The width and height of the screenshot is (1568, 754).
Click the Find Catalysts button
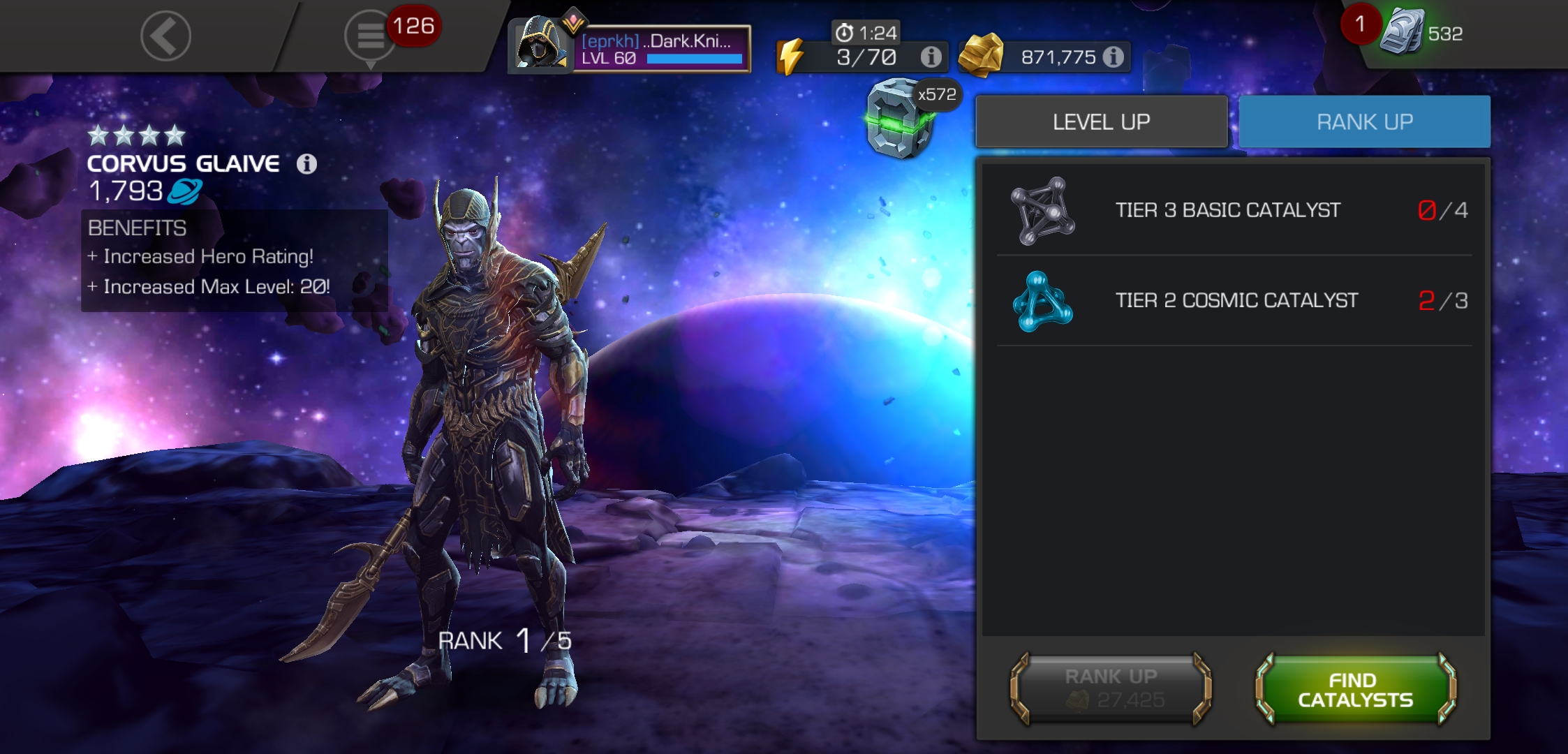tap(1355, 689)
